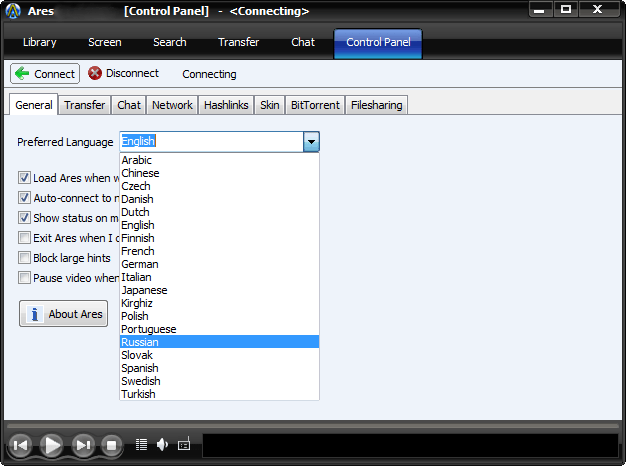Start playback with the Play button
This screenshot has height=466, width=626.
tap(52, 445)
